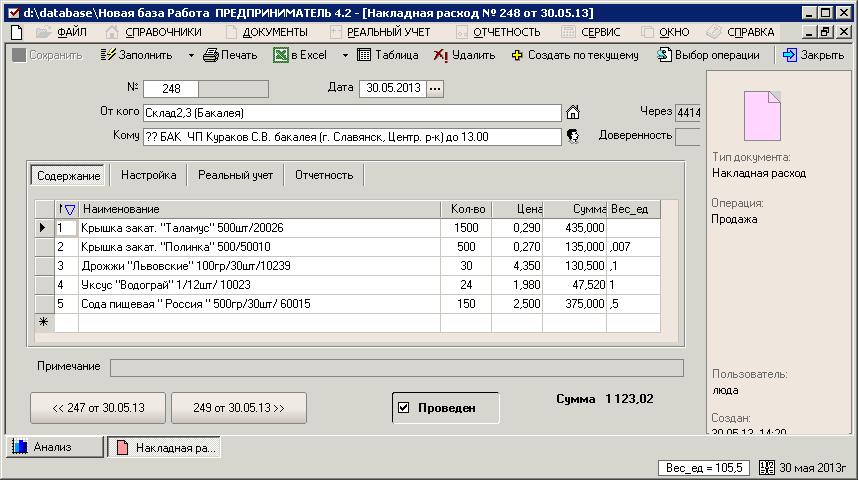Click the Удалить delete icon
Image resolution: width=858 pixels, height=480 pixels.
(x=440, y=55)
